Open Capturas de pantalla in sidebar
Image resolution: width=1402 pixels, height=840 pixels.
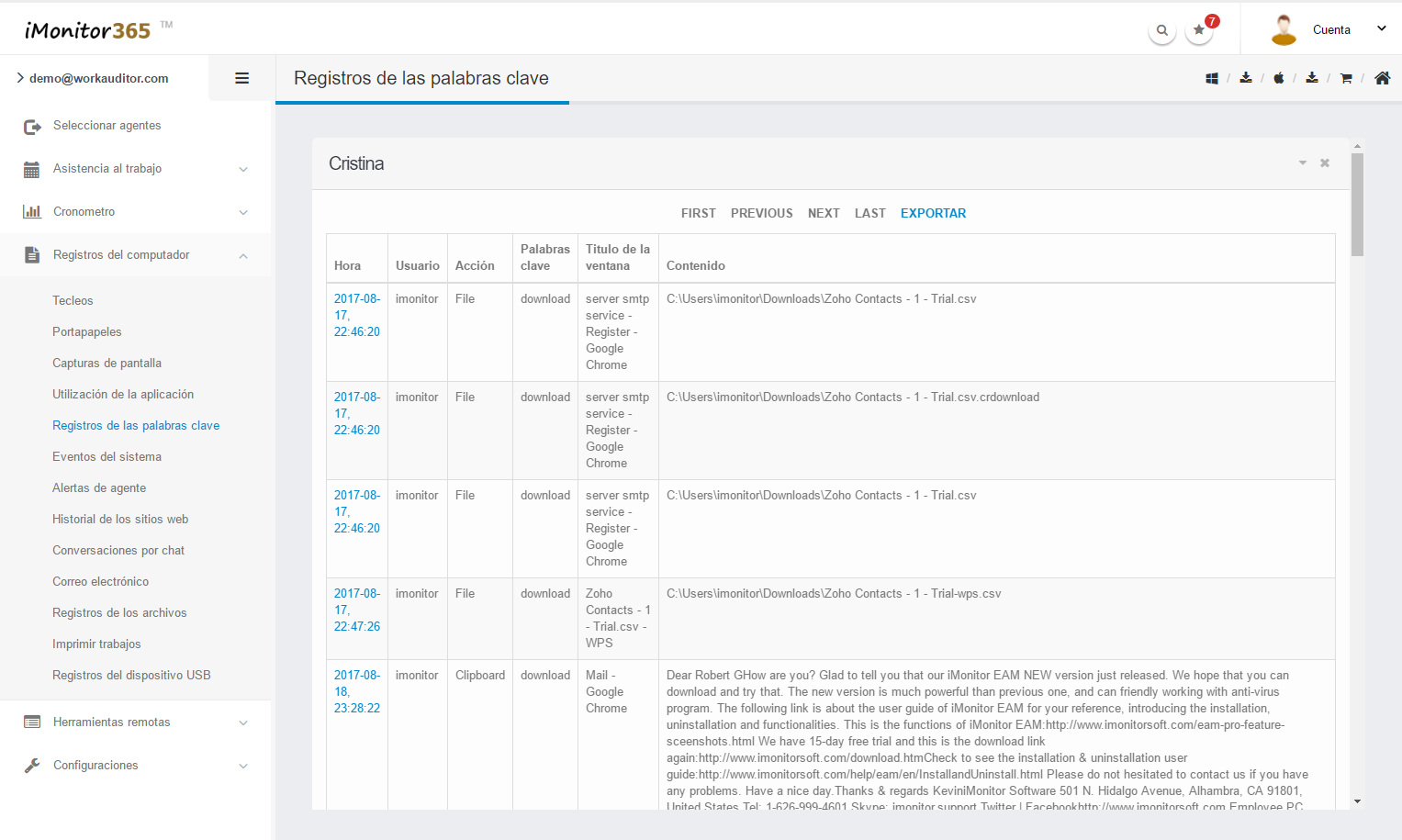click(107, 364)
